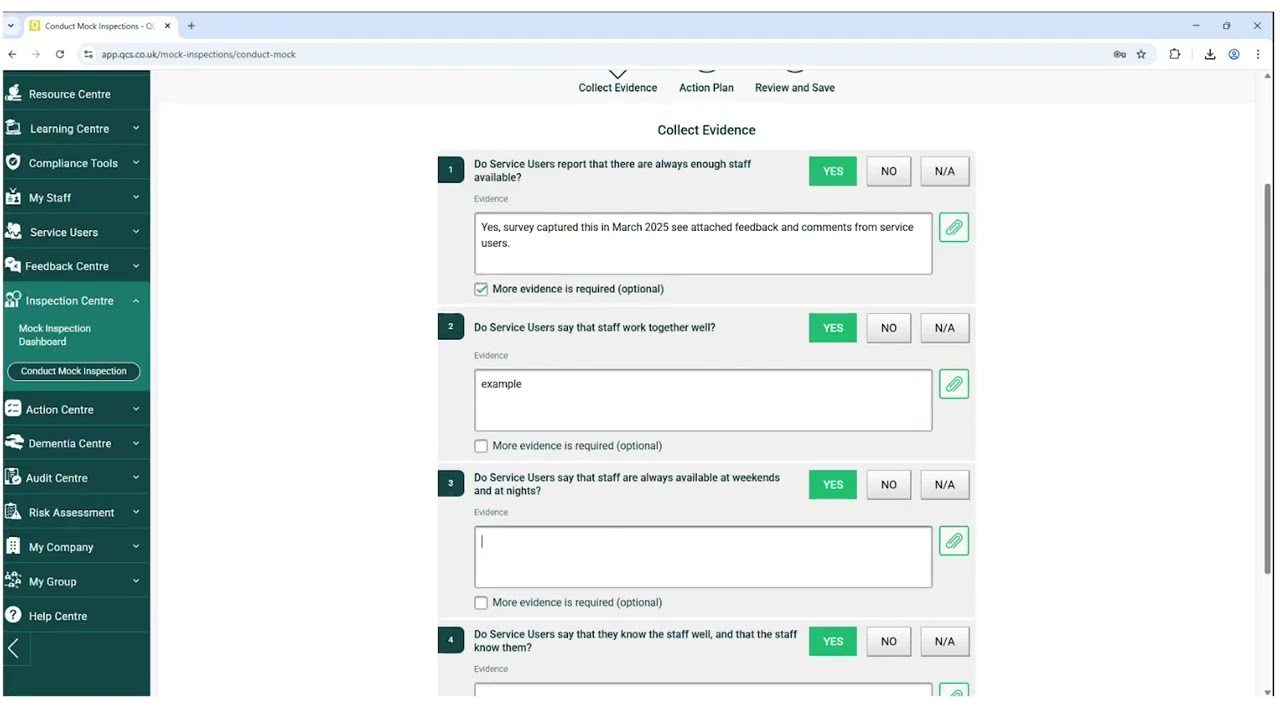The image size is (1280, 720).
Task: Open the Chrome profile icon
Action: (1234, 54)
